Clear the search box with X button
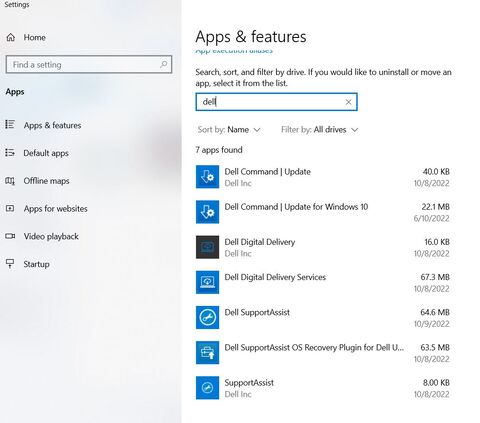 tap(348, 102)
